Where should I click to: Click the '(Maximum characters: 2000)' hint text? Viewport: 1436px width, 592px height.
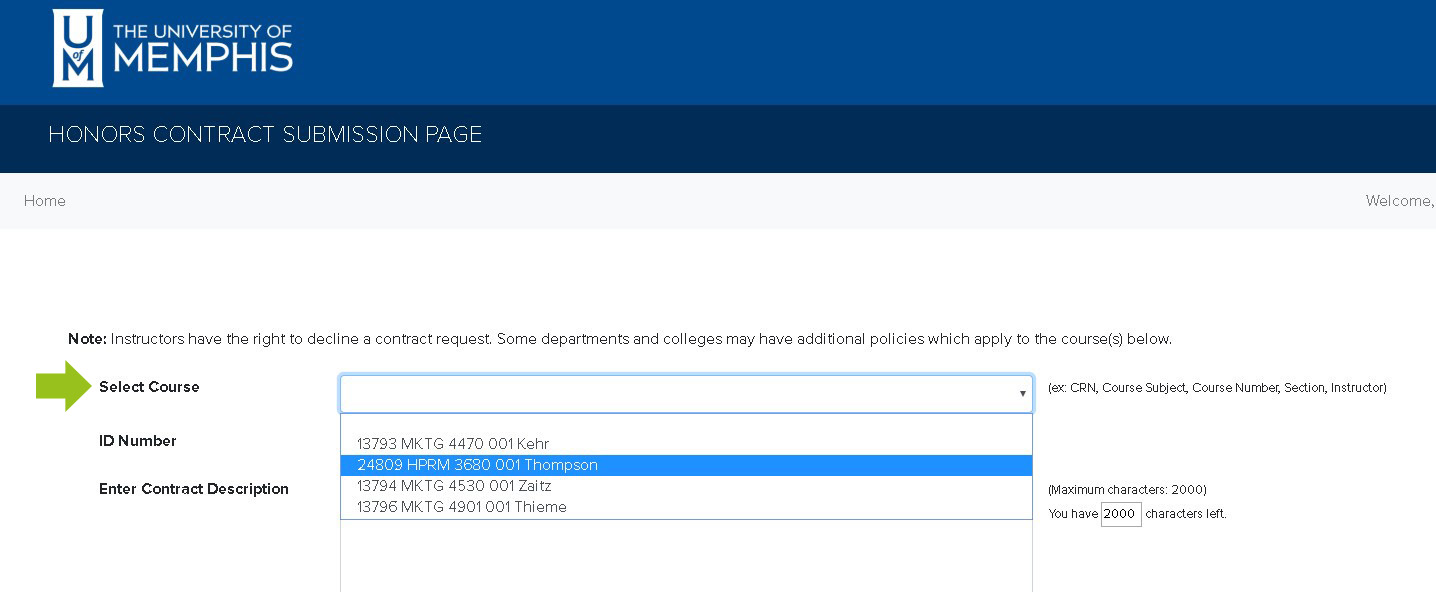[x=1128, y=490]
